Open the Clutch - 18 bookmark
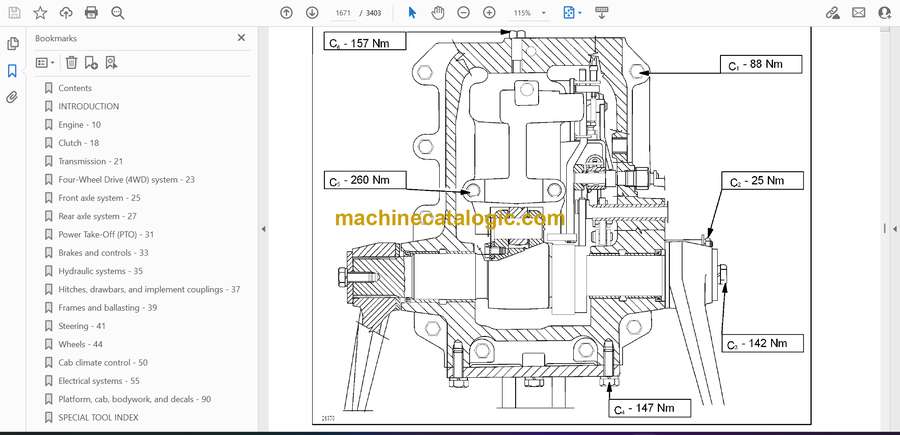900x435 pixels. coord(78,143)
